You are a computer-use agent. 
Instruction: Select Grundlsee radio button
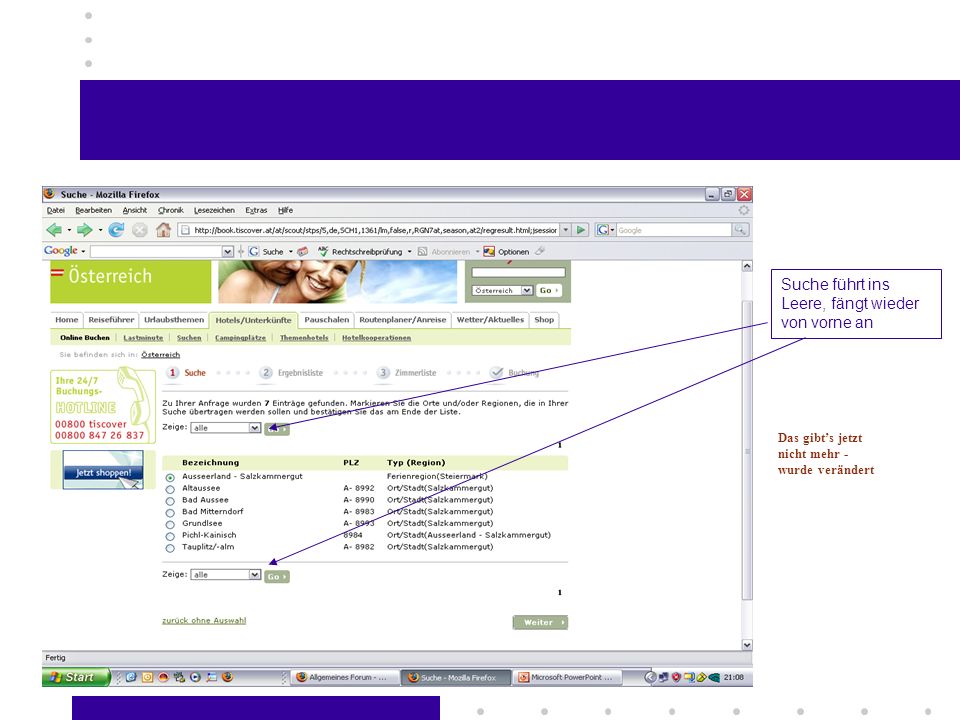pos(170,524)
